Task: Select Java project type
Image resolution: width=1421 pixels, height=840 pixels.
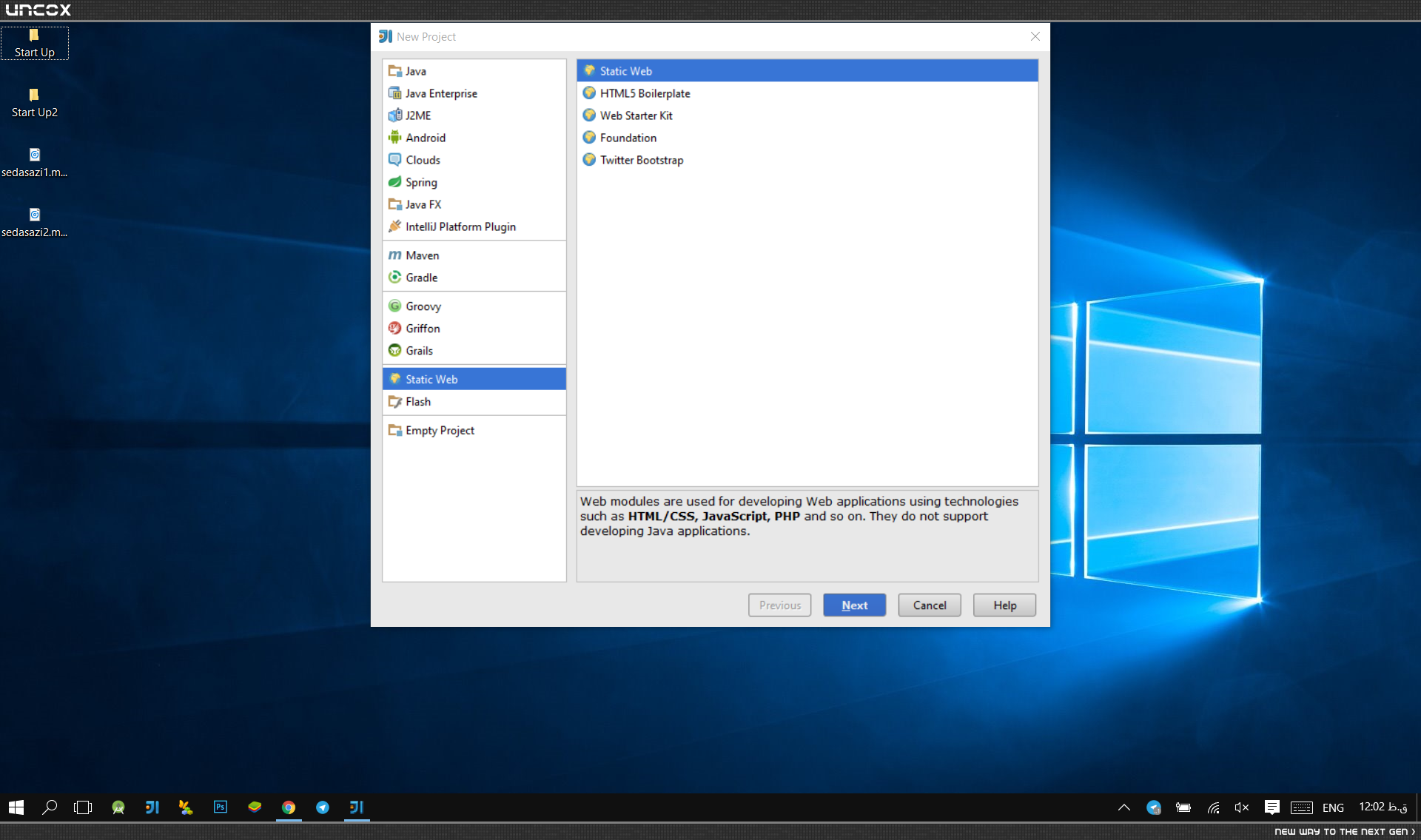Action: 474,71
